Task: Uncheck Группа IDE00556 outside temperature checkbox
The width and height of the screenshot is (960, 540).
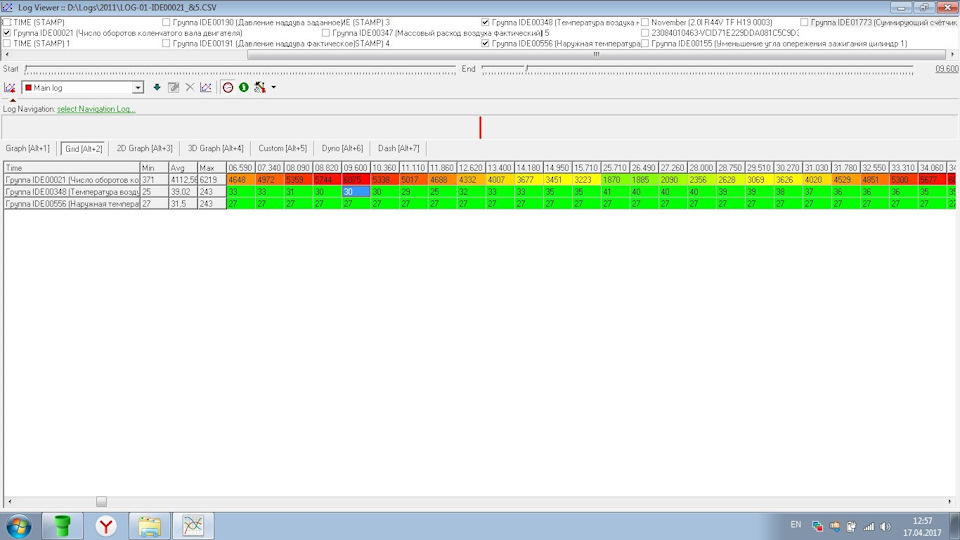Action: pyautogui.click(x=485, y=43)
